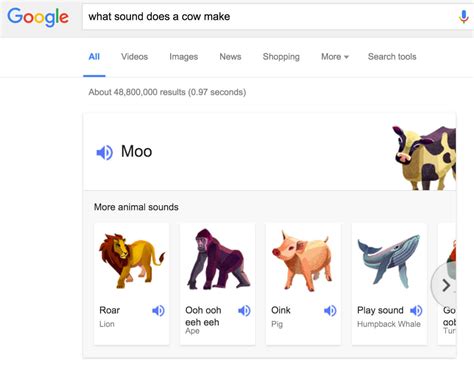Play the Lion Roar sound
This screenshot has width=474, height=369.
(158, 311)
